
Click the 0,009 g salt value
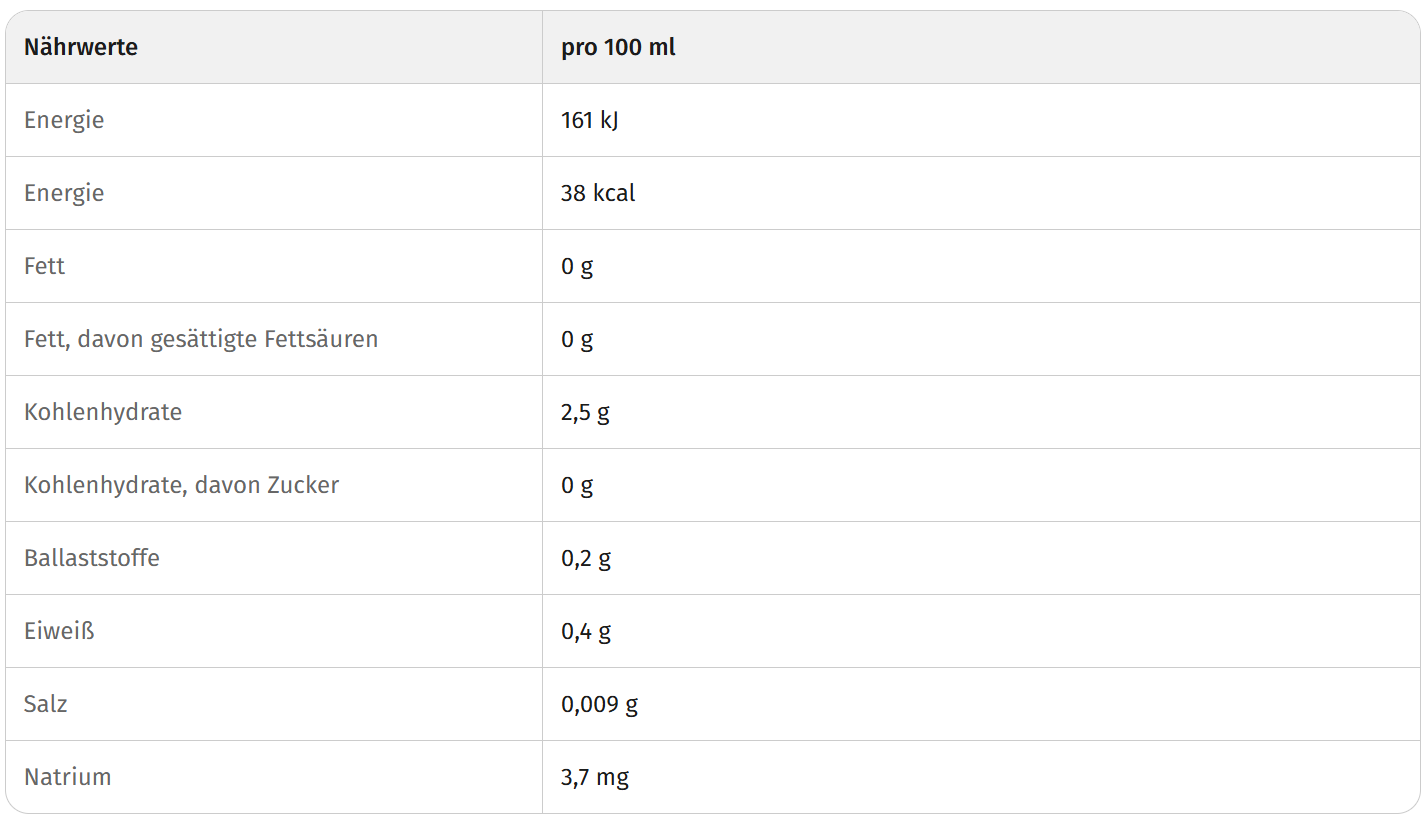(599, 704)
